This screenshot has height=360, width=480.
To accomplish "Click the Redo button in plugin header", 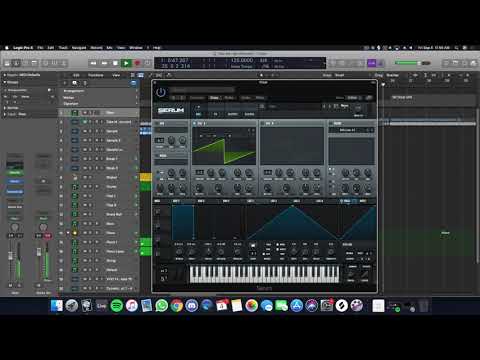I will point(260,98).
